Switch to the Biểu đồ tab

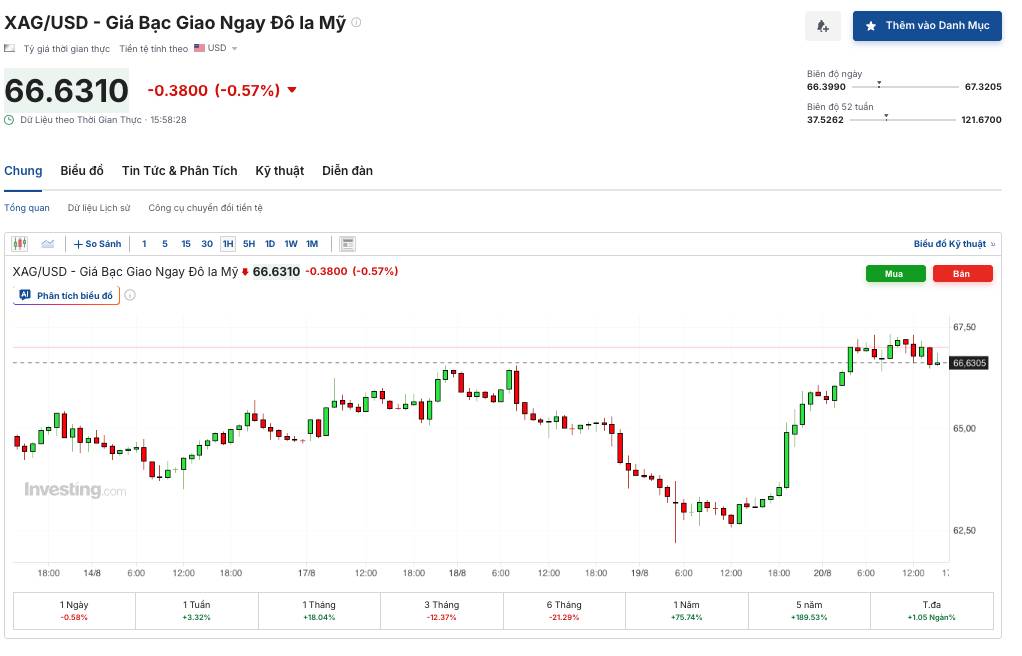click(82, 171)
